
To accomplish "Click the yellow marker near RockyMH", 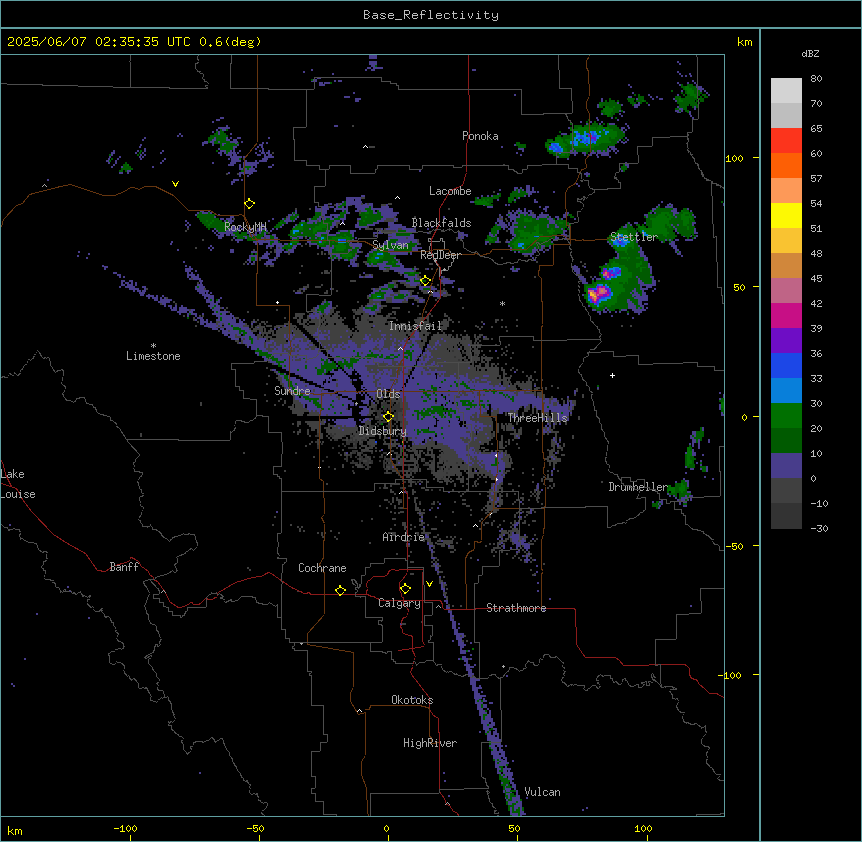I will click(249, 204).
